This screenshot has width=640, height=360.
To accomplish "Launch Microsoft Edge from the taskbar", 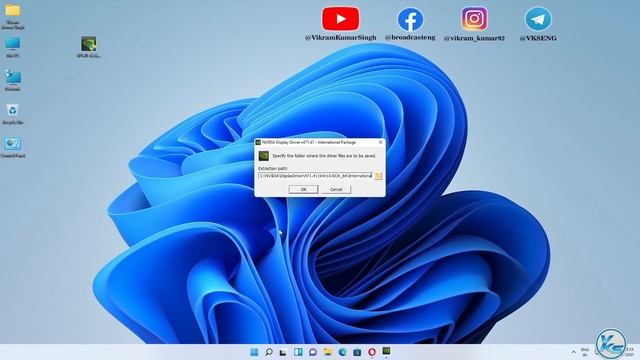I will tap(342, 352).
